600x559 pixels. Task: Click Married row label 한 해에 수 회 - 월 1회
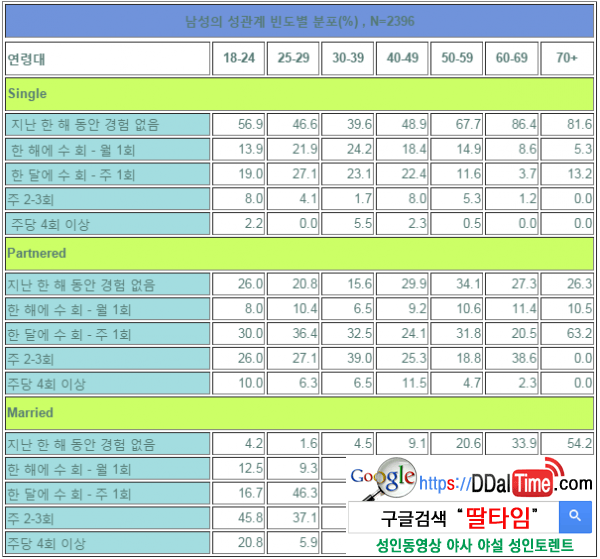pyautogui.click(x=108, y=468)
